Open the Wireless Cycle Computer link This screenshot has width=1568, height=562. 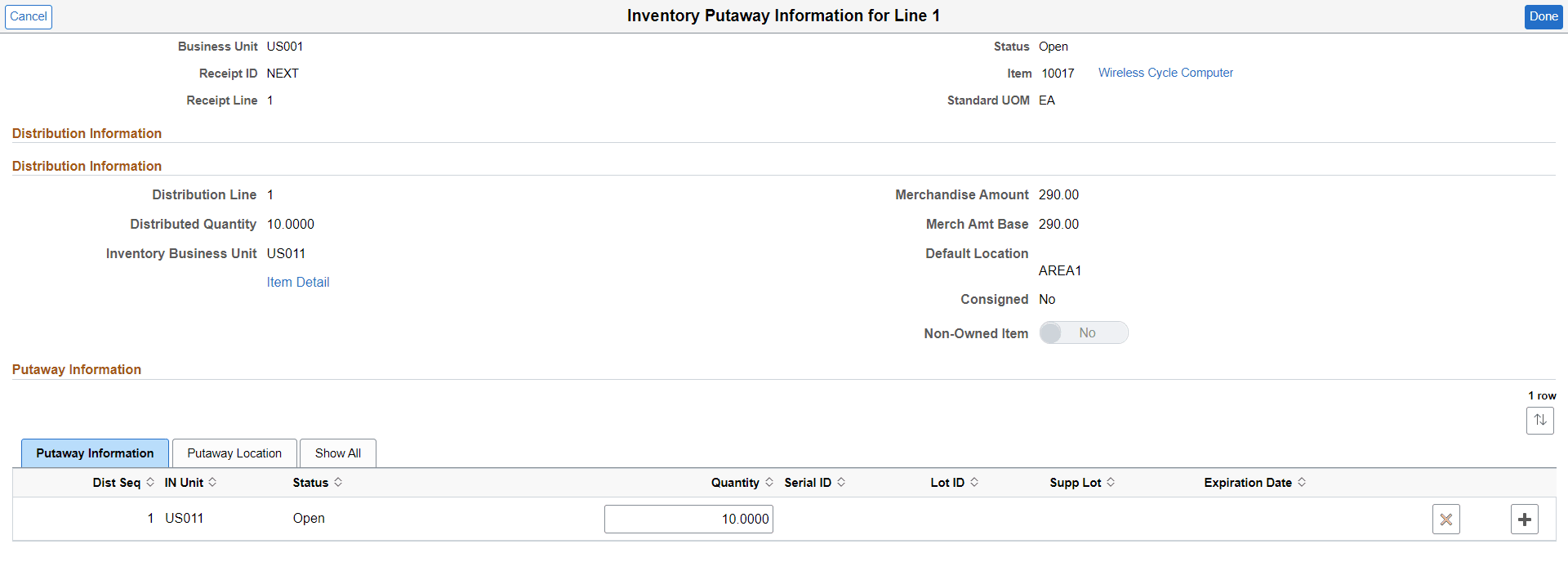(x=1165, y=73)
